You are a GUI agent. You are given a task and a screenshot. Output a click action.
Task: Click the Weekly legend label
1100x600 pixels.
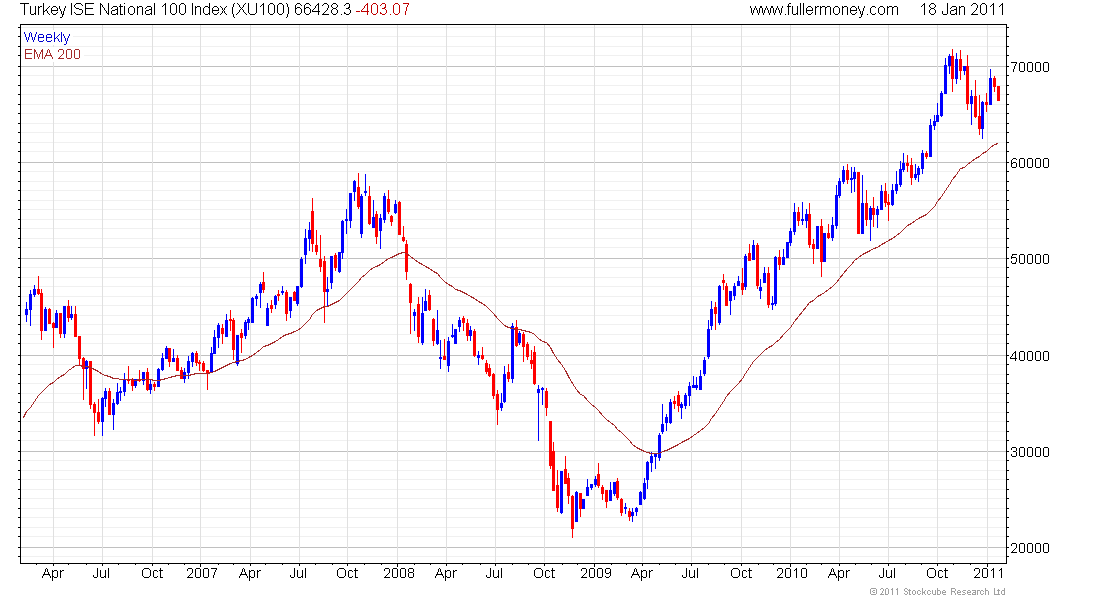(47, 38)
